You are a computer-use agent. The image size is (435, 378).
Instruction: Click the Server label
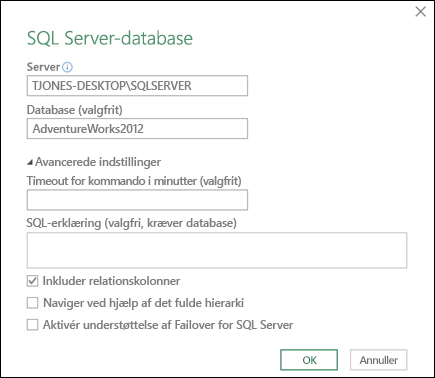[43, 67]
